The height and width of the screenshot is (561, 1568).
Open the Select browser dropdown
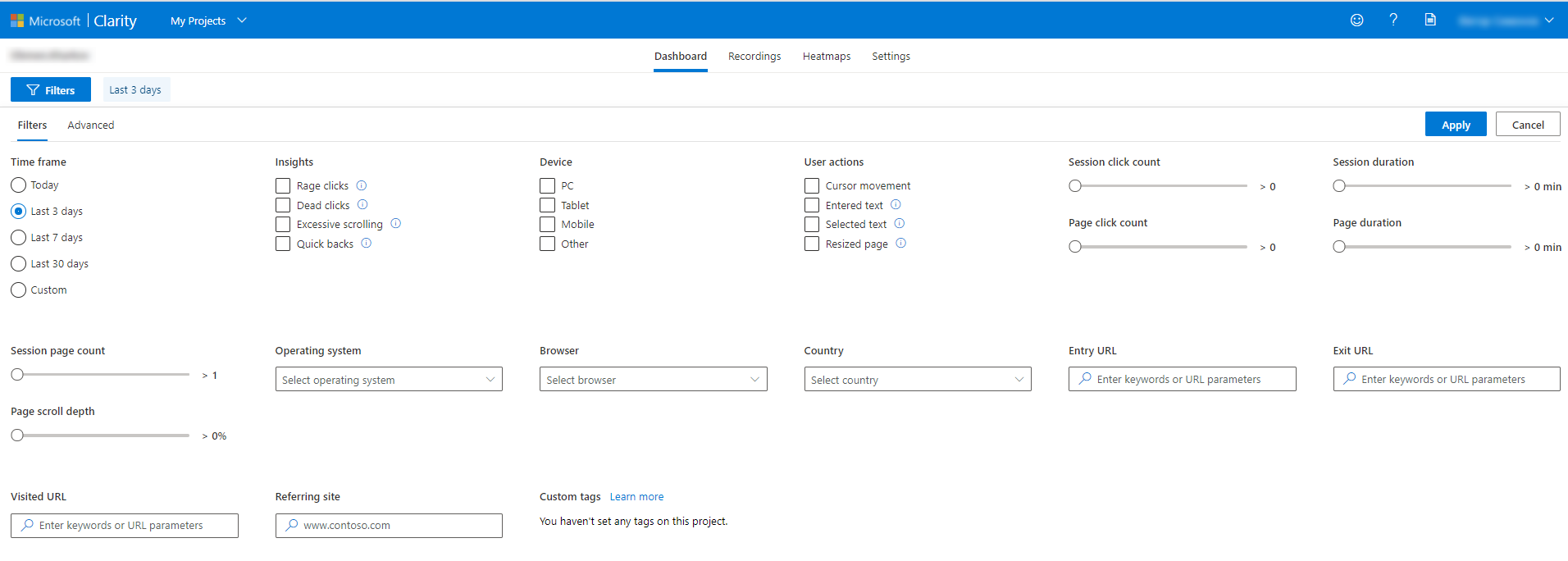tap(653, 379)
